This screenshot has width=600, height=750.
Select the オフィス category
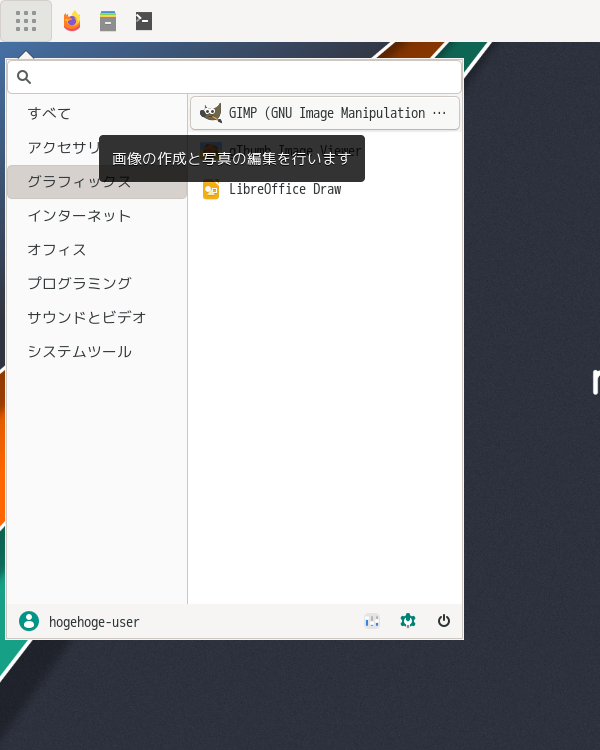pyautogui.click(x=97, y=250)
